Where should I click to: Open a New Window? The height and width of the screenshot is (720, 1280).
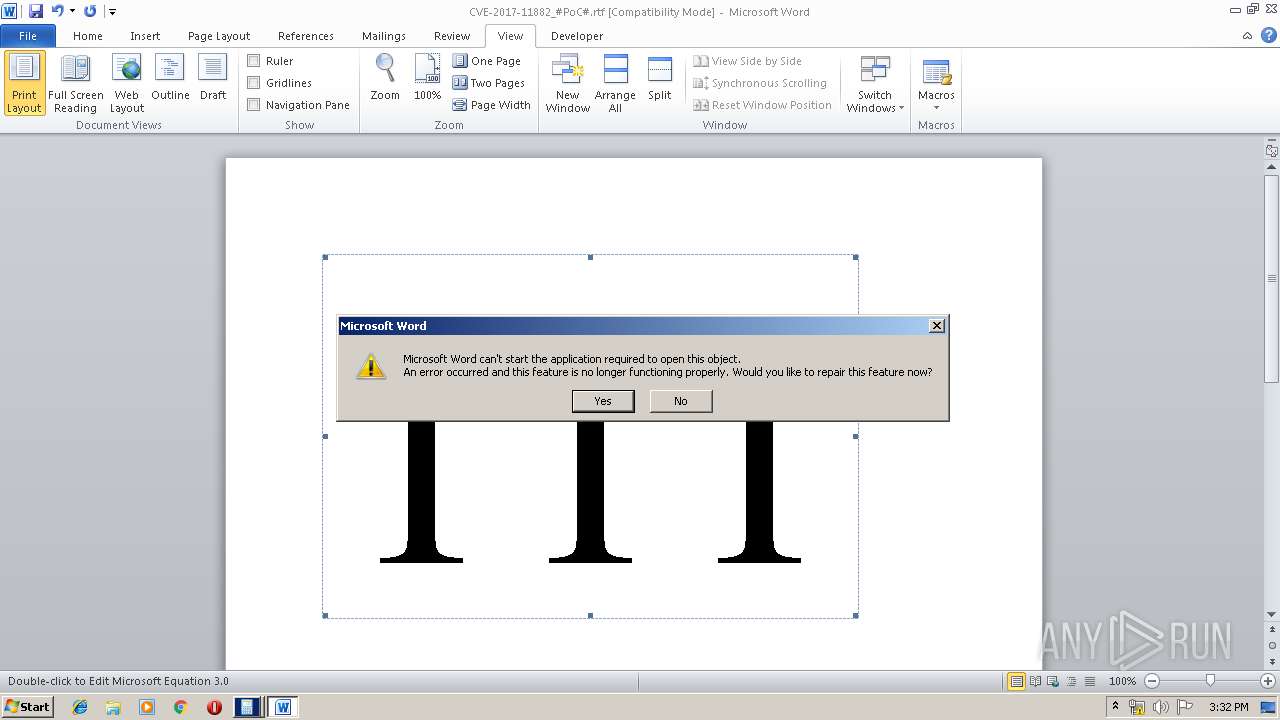point(567,84)
